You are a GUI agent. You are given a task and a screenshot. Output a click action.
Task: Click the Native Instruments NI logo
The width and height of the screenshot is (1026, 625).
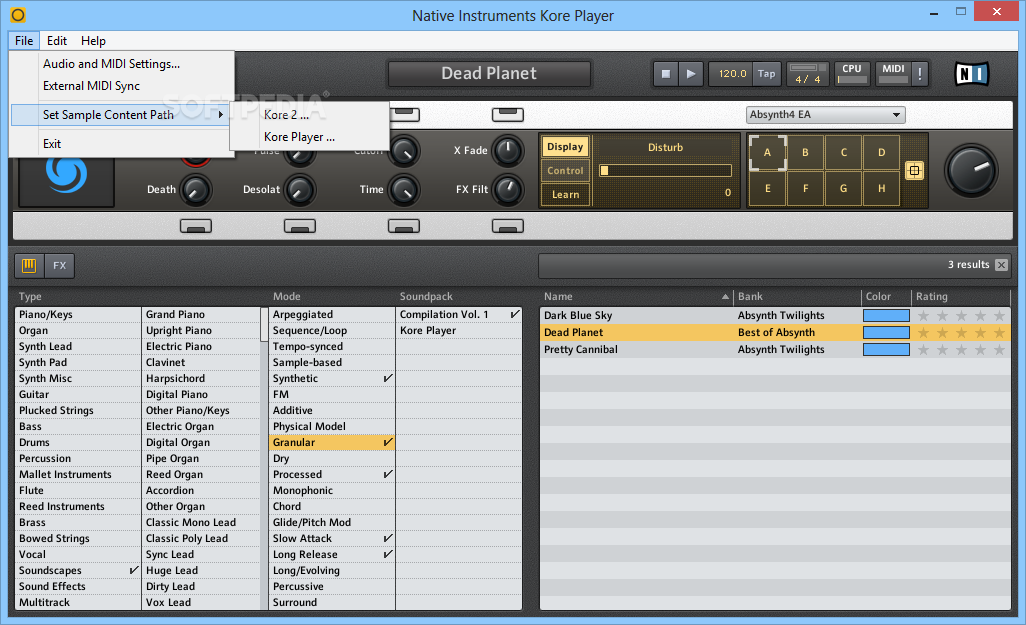coord(972,74)
